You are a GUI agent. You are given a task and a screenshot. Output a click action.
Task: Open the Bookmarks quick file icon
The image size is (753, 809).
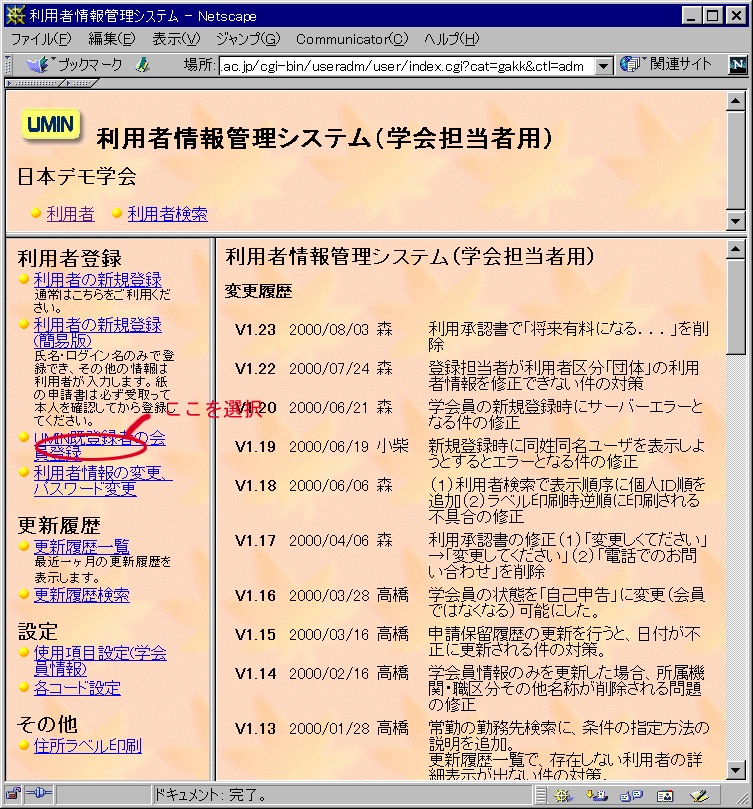[x=38, y=65]
